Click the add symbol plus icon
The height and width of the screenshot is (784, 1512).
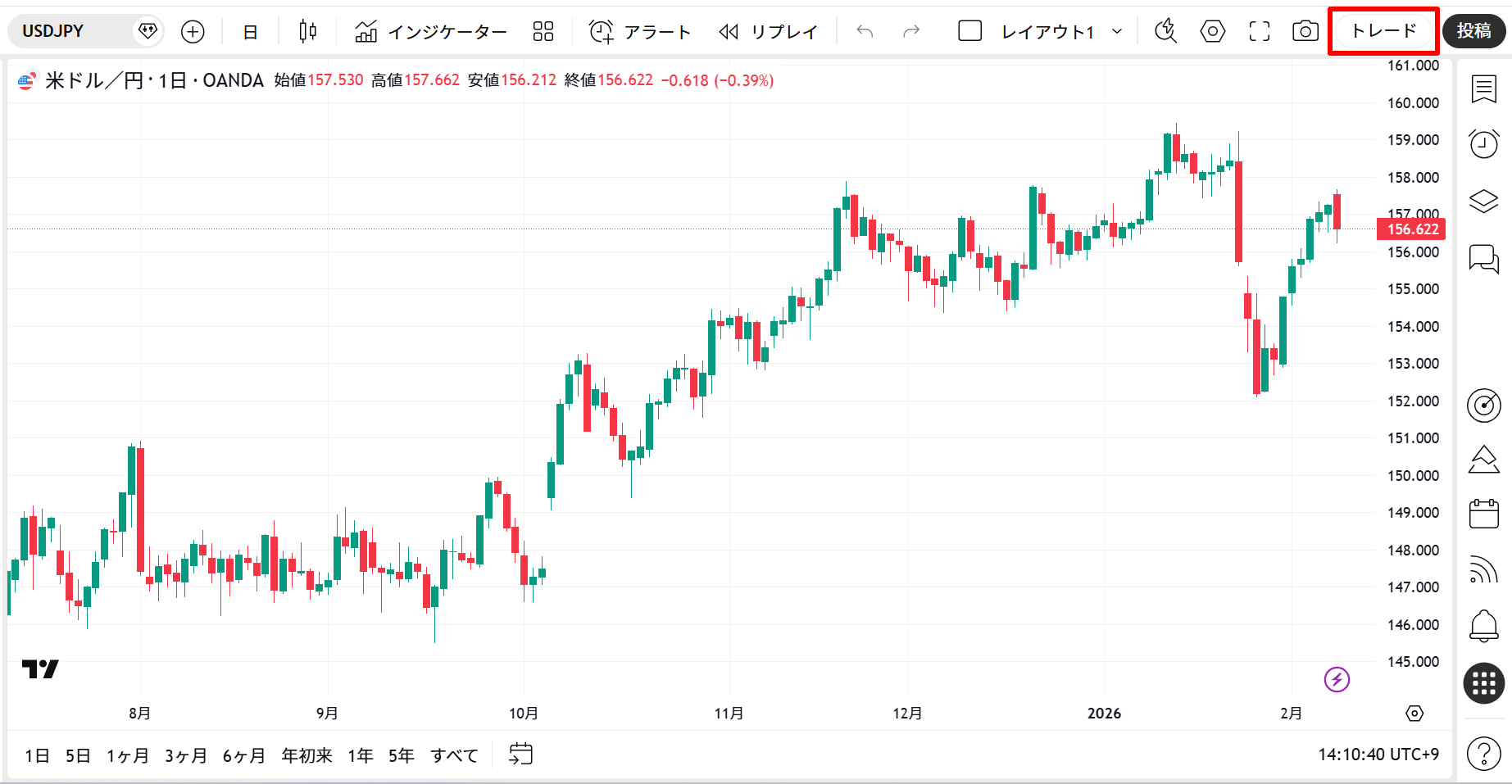pos(193,32)
